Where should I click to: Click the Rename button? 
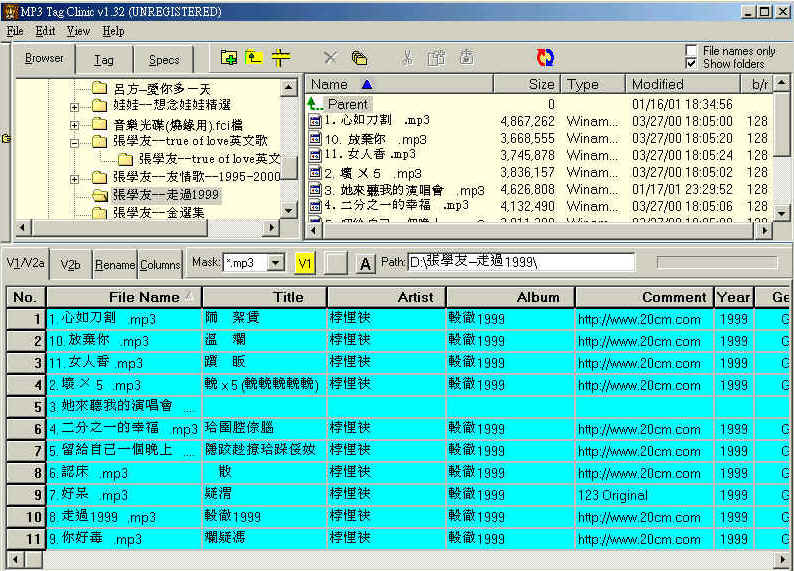pyautogui.click(x=115, y=265)
